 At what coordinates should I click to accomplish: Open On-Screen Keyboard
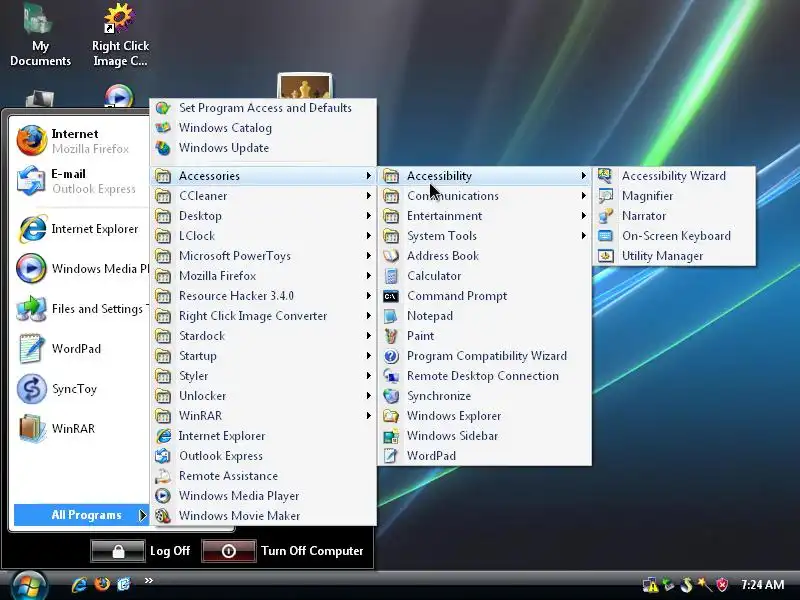[x=673, y=236]
